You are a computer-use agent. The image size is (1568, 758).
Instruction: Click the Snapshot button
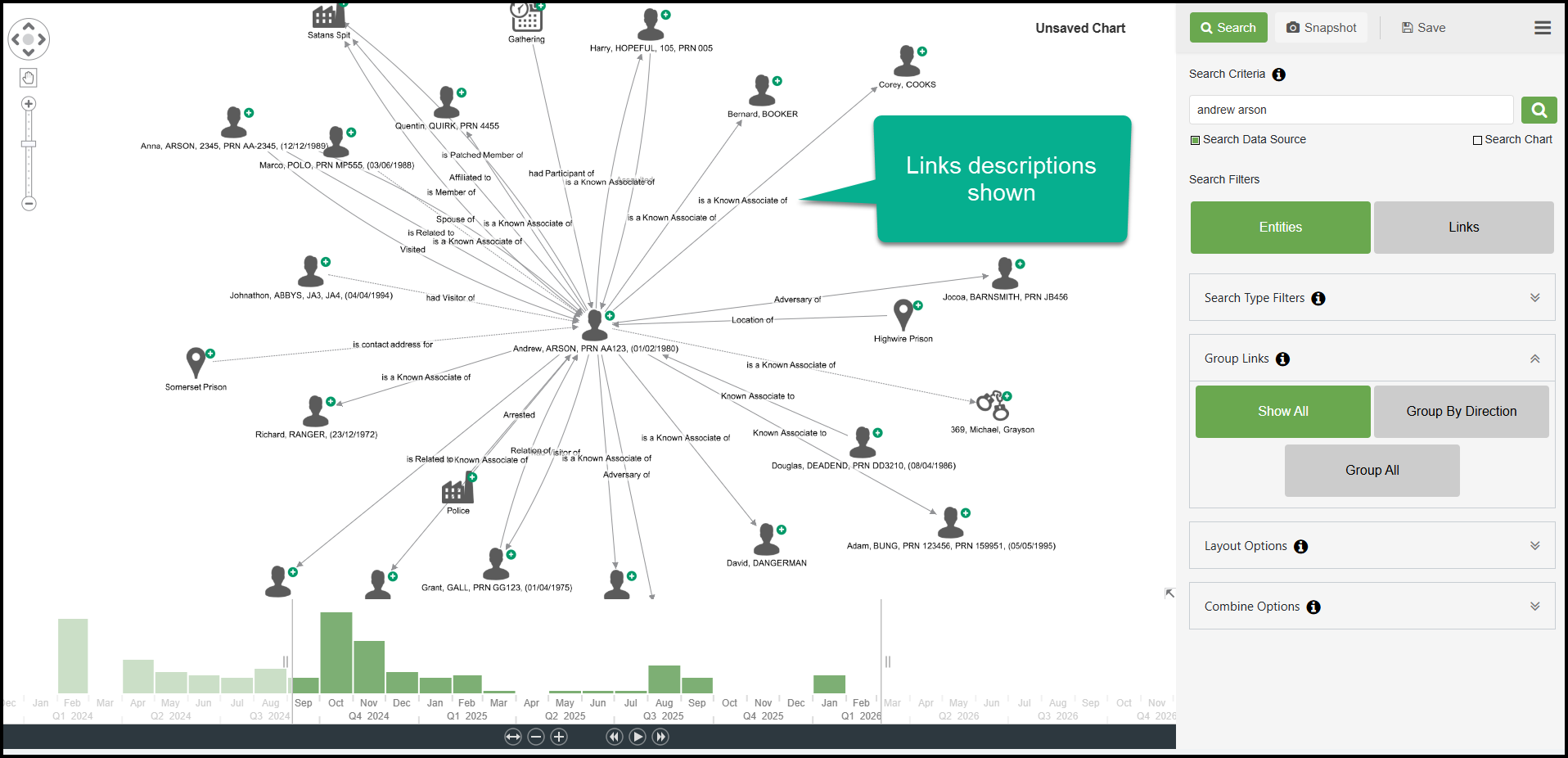[x=1321, y=28]
